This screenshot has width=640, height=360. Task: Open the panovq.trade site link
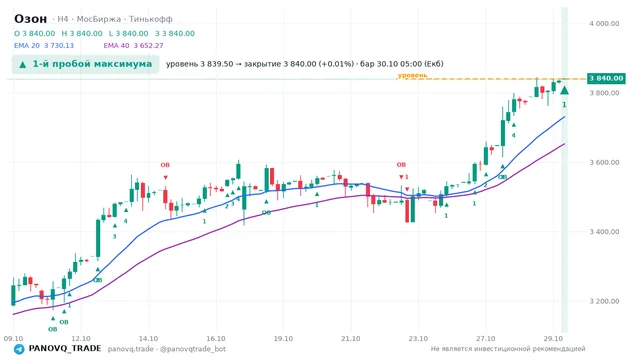pyautogui.click(x=131, y=349)
